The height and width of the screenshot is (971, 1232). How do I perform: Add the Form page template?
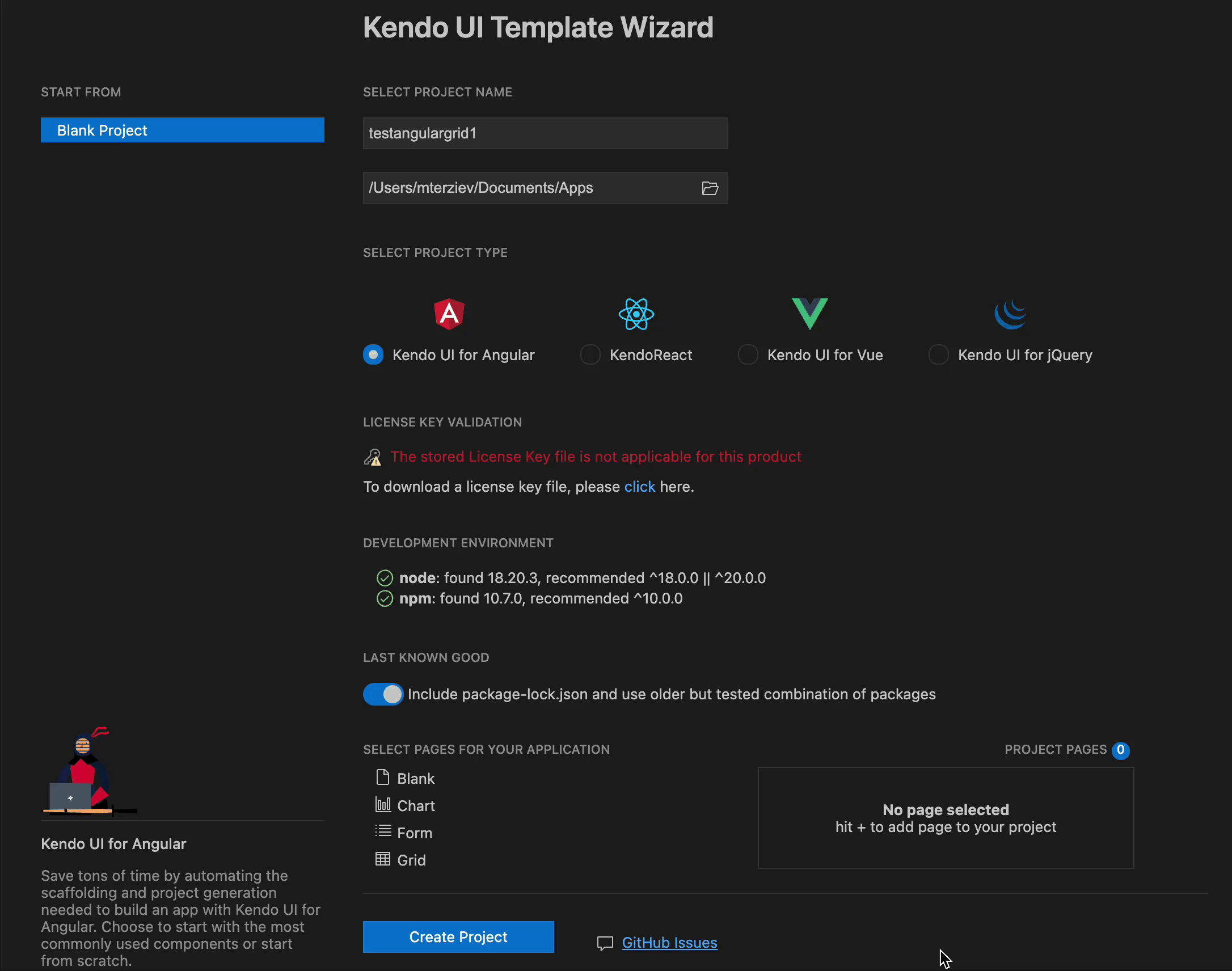[404, 833]
